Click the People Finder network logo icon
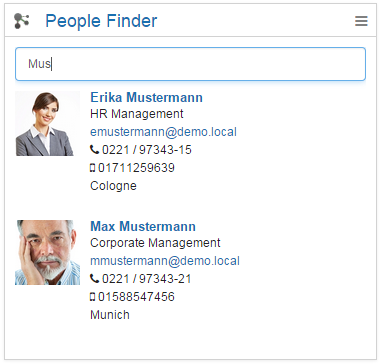This screenshot has height=364, width=385. click(22, 21)
